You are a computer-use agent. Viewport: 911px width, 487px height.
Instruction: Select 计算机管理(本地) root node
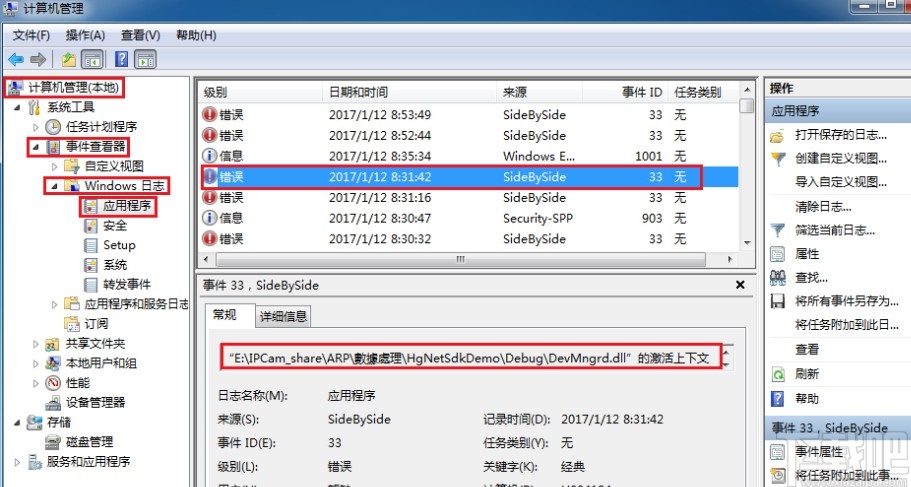click(73, 88)
